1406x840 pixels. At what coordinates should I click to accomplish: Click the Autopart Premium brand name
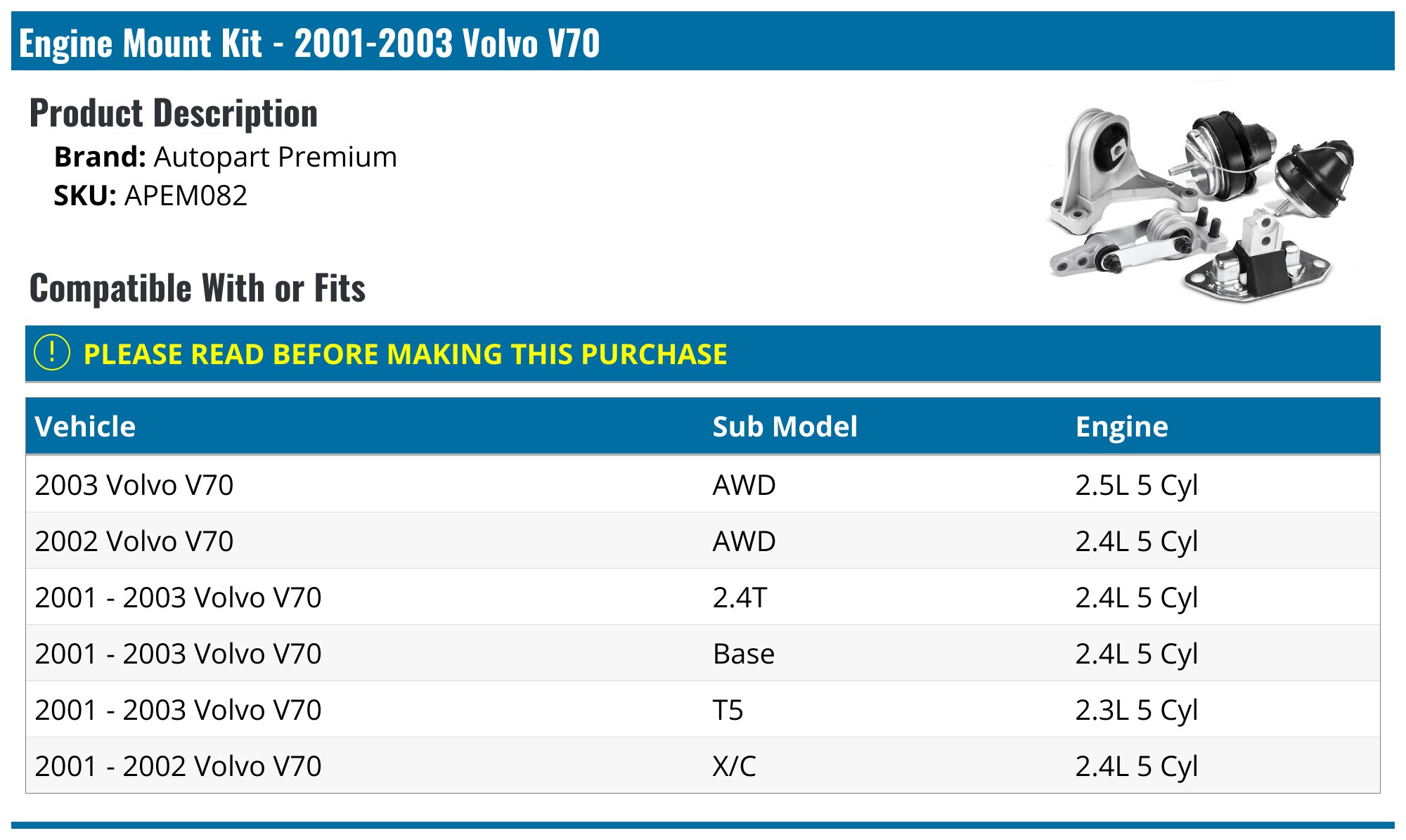[276, 157]
